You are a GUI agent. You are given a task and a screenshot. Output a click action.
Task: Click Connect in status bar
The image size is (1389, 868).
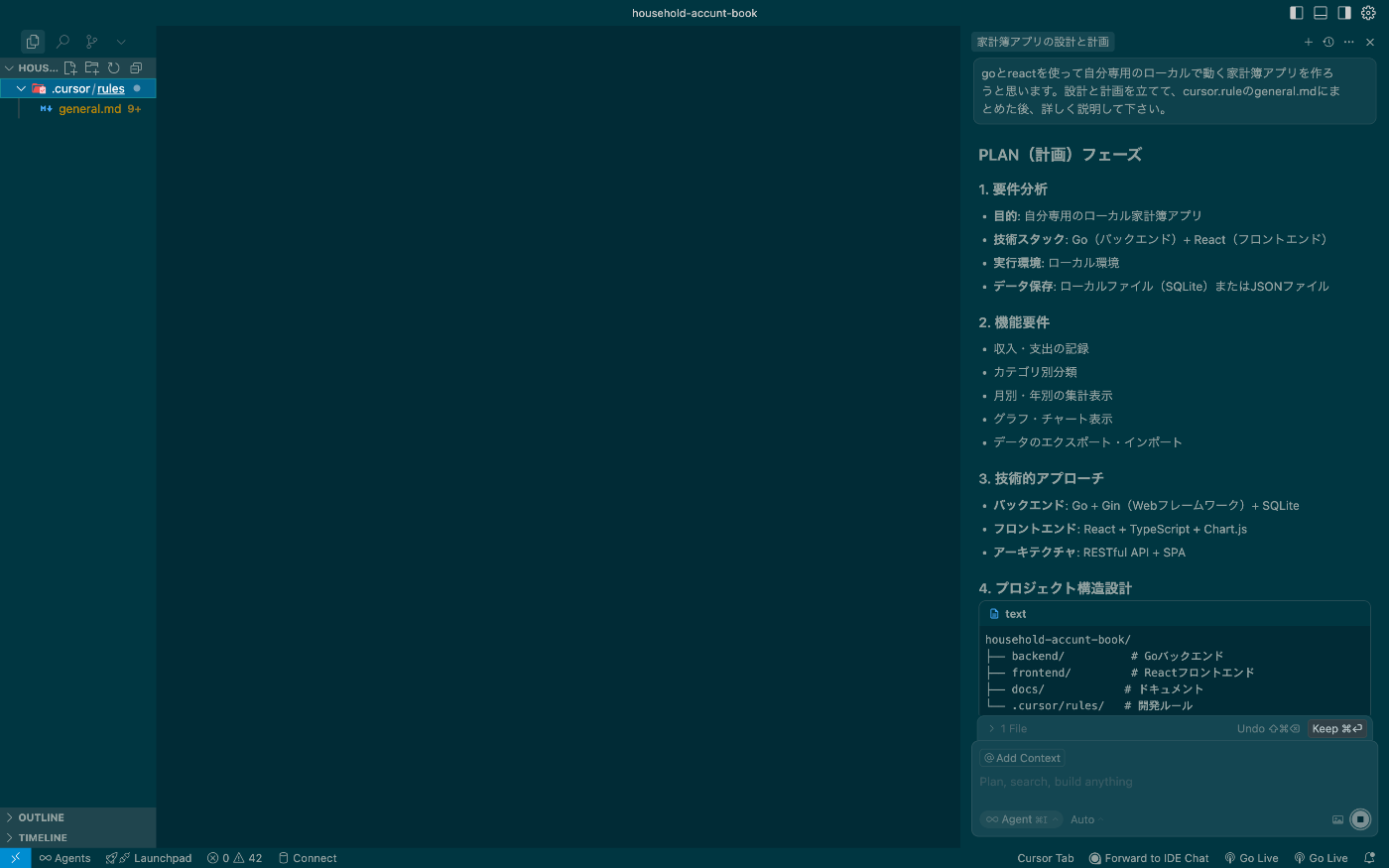point(308,858)
